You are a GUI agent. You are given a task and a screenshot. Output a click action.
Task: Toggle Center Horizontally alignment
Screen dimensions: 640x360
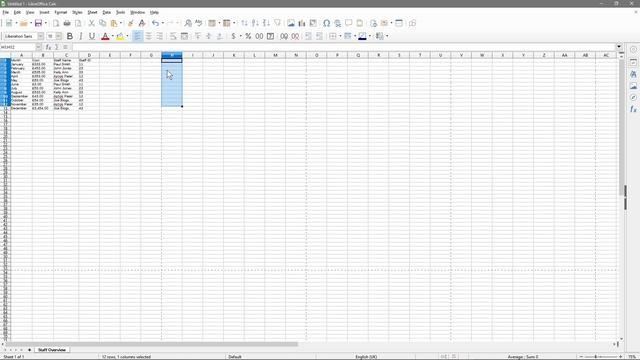point(149,36)
